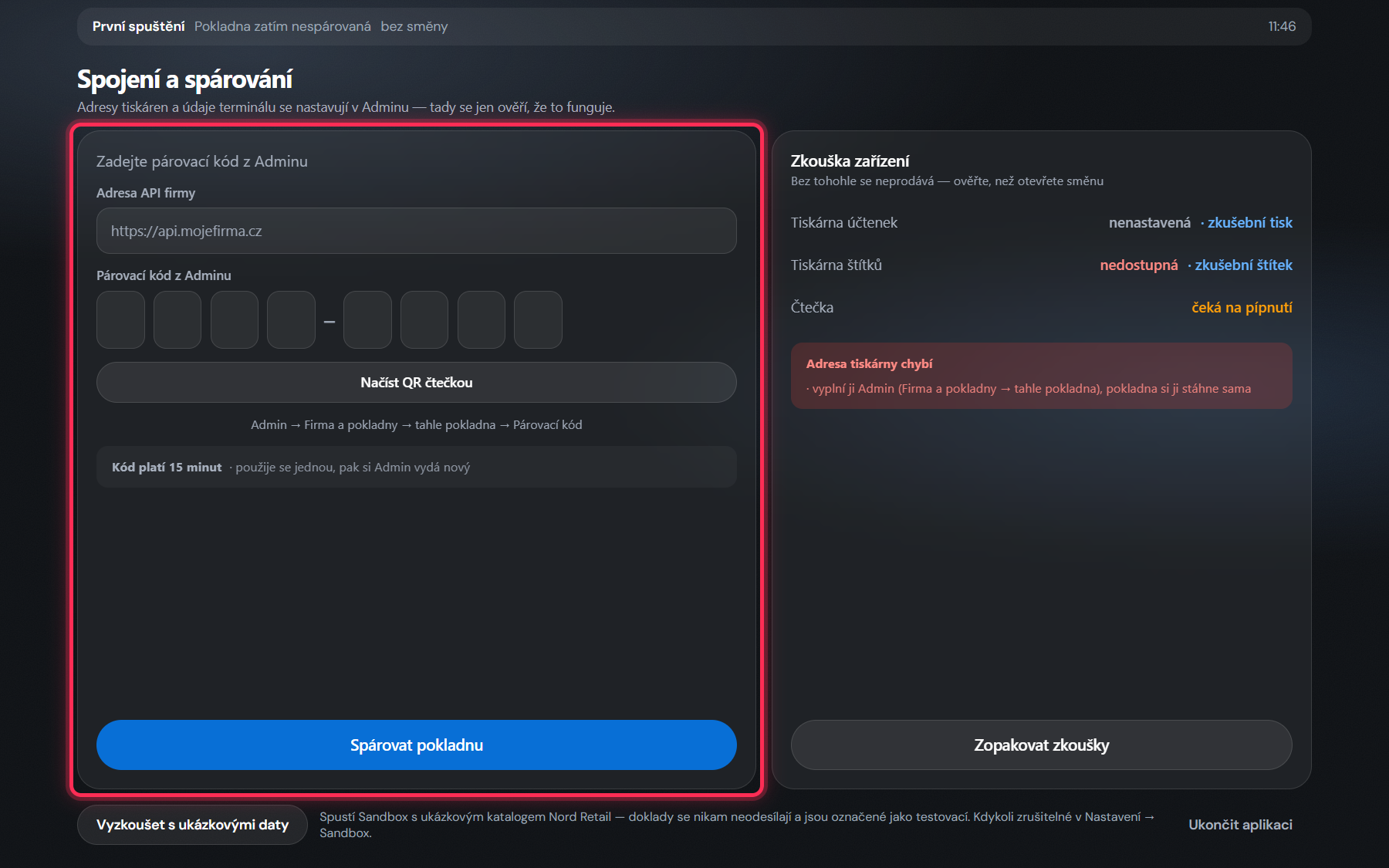Click the Adresa API firmy input field
The image size is (1389, 868).
417,231
